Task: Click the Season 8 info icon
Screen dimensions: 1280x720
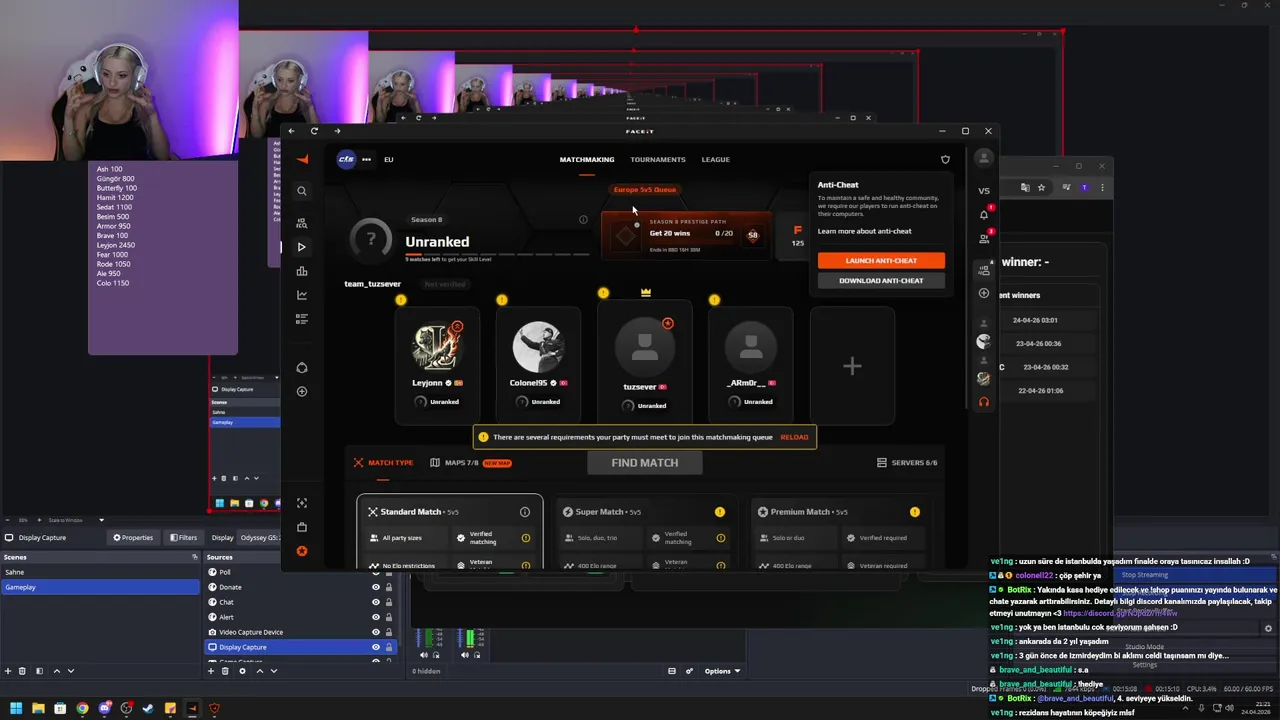Action: pos(583,220)
